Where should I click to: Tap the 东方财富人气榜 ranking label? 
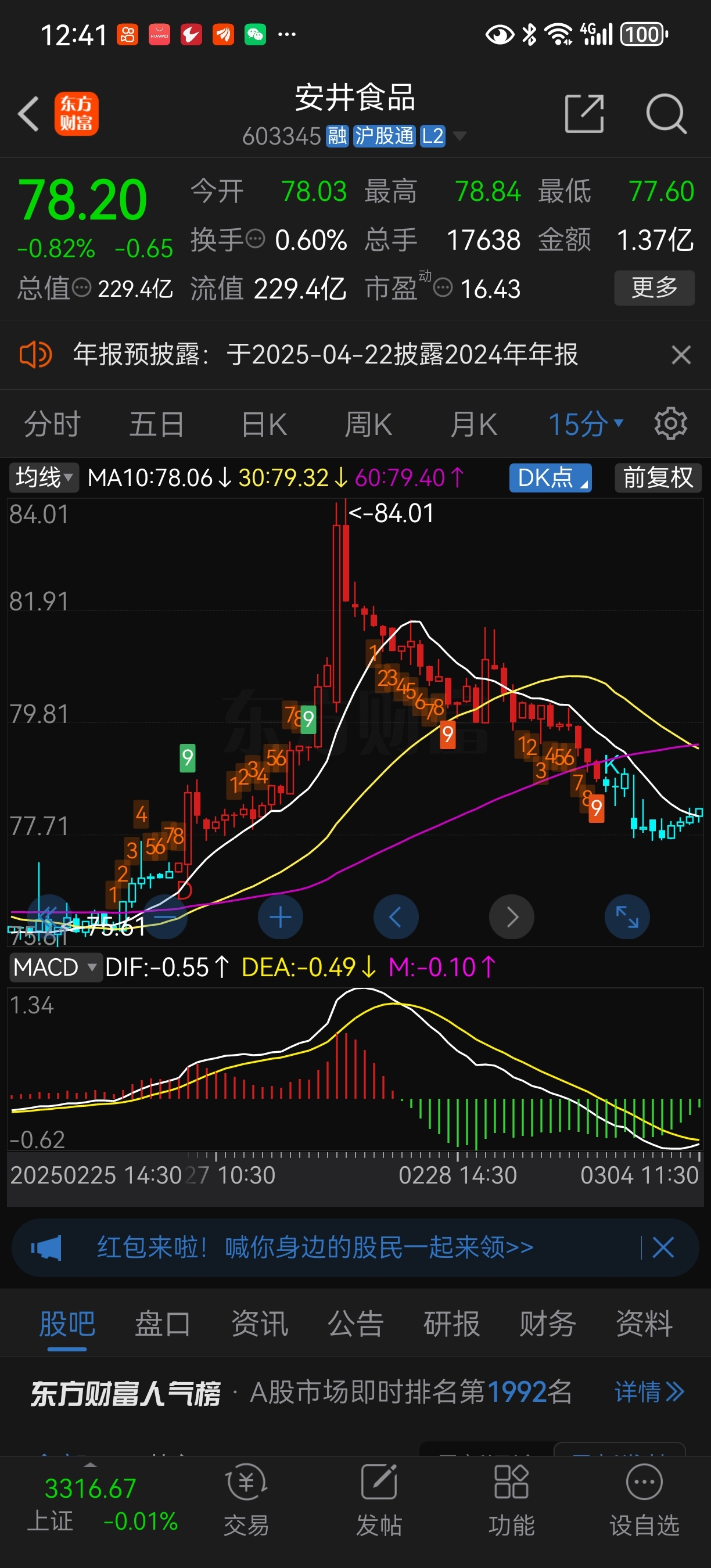coord(125,1393)
